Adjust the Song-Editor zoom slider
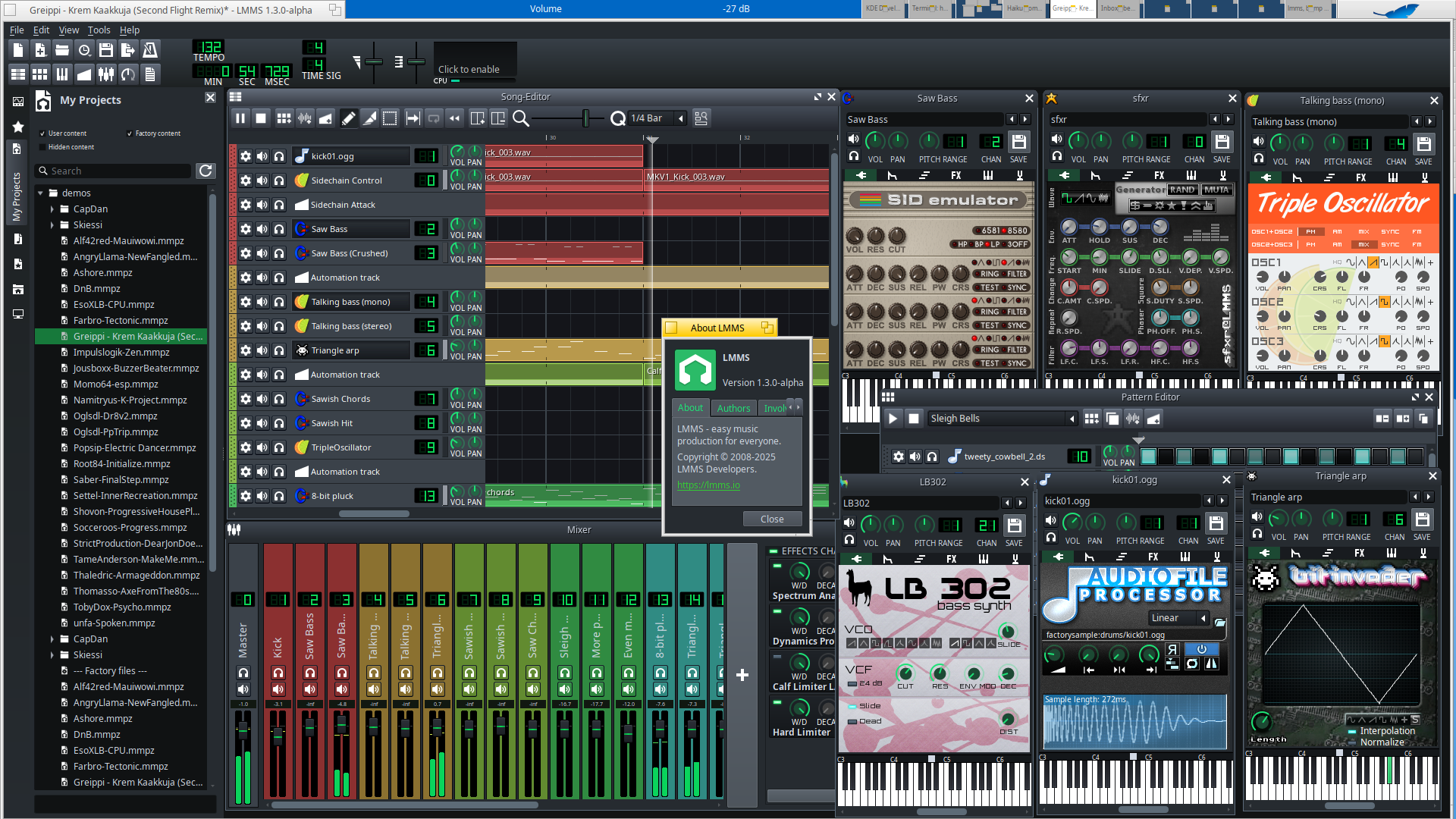Viewport: 1456px width, 819px height. point(566,118)
